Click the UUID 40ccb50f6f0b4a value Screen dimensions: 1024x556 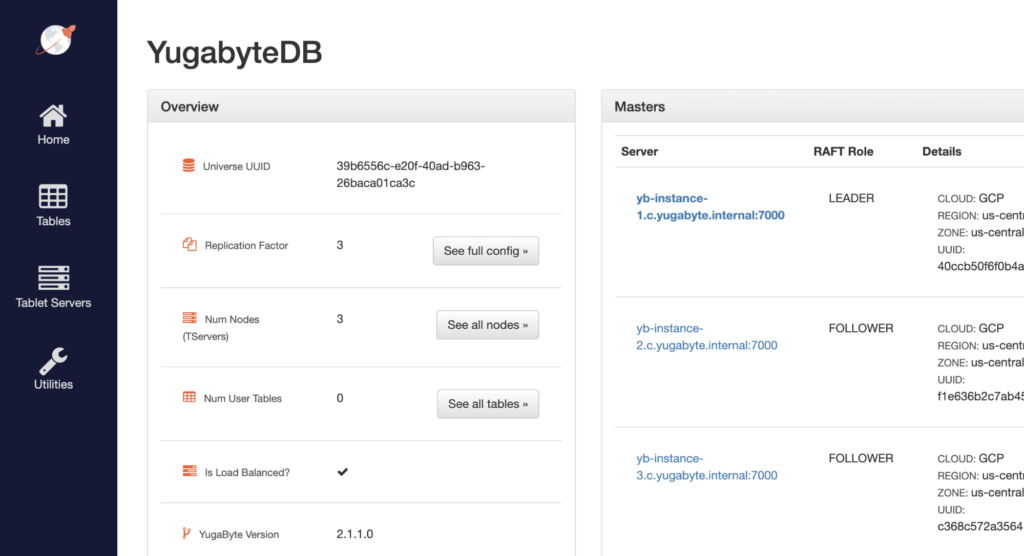pos(980,266)
